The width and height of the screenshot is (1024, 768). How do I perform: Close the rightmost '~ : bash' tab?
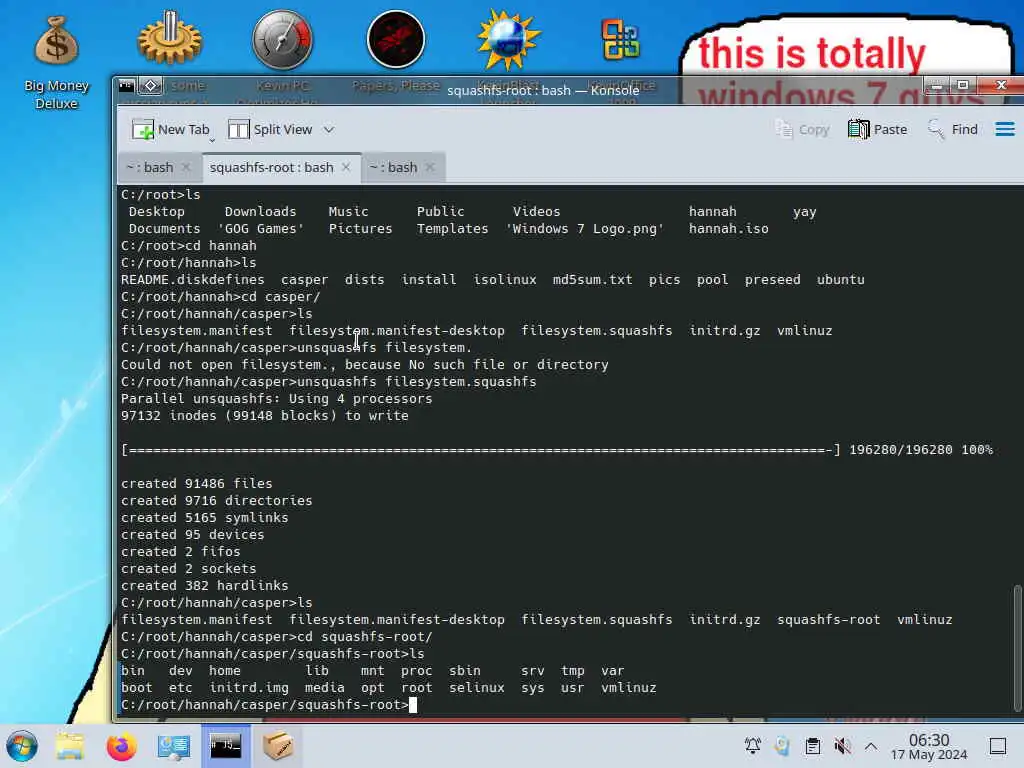coord(430,167)
